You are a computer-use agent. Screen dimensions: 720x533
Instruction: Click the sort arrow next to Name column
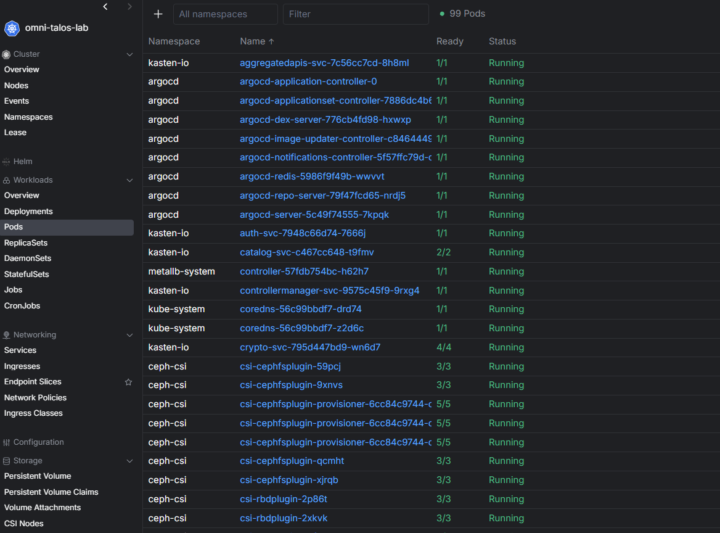pos(271,42)
